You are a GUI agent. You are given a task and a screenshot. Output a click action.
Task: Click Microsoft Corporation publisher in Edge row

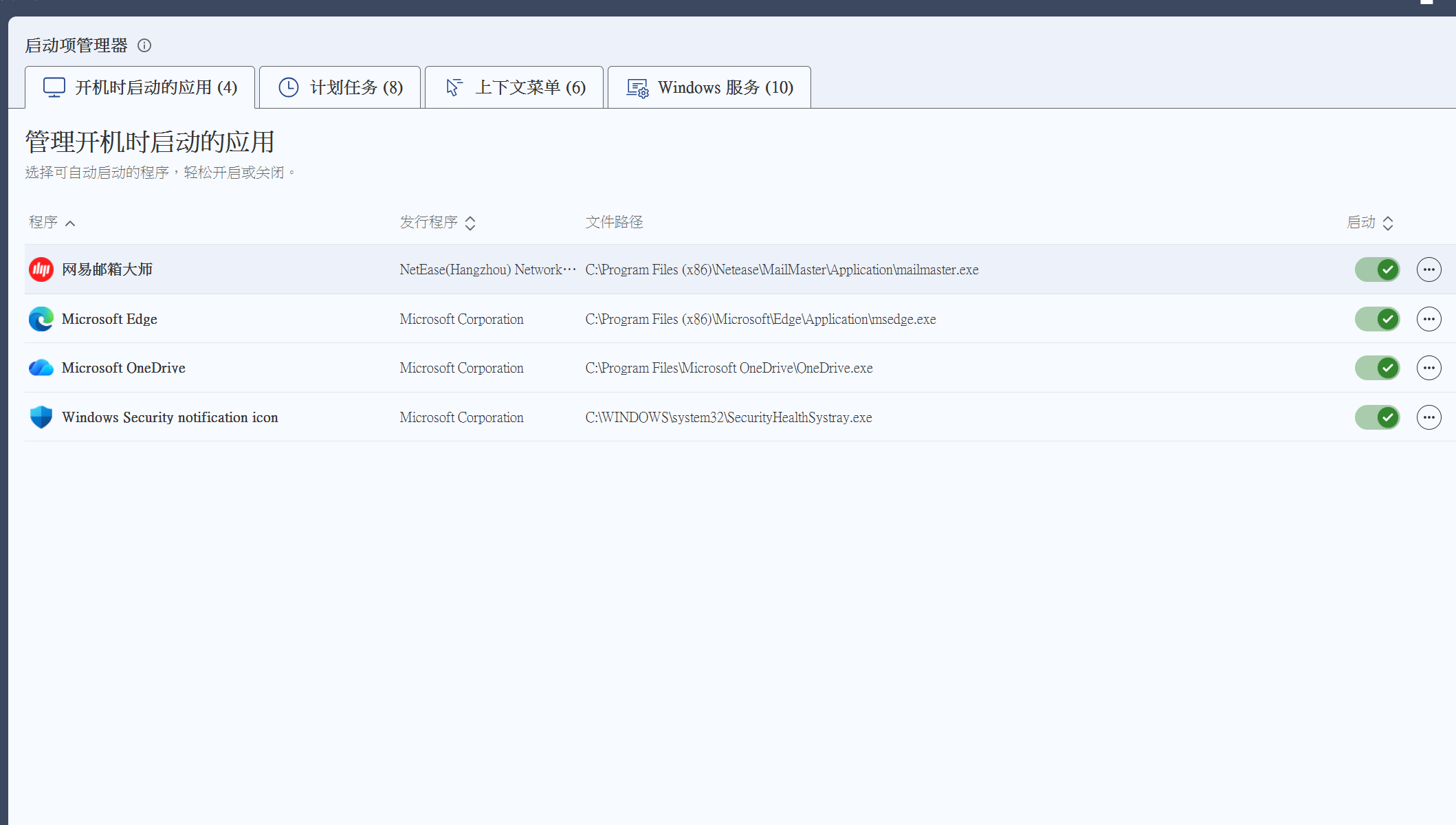point(461,319)
